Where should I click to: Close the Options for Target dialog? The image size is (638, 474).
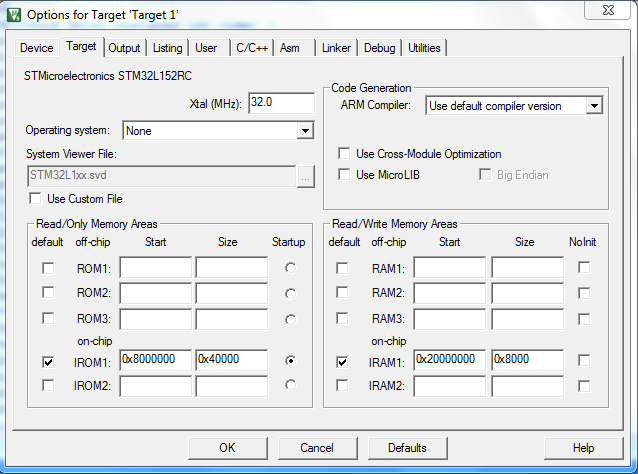(x=608, y=10)
